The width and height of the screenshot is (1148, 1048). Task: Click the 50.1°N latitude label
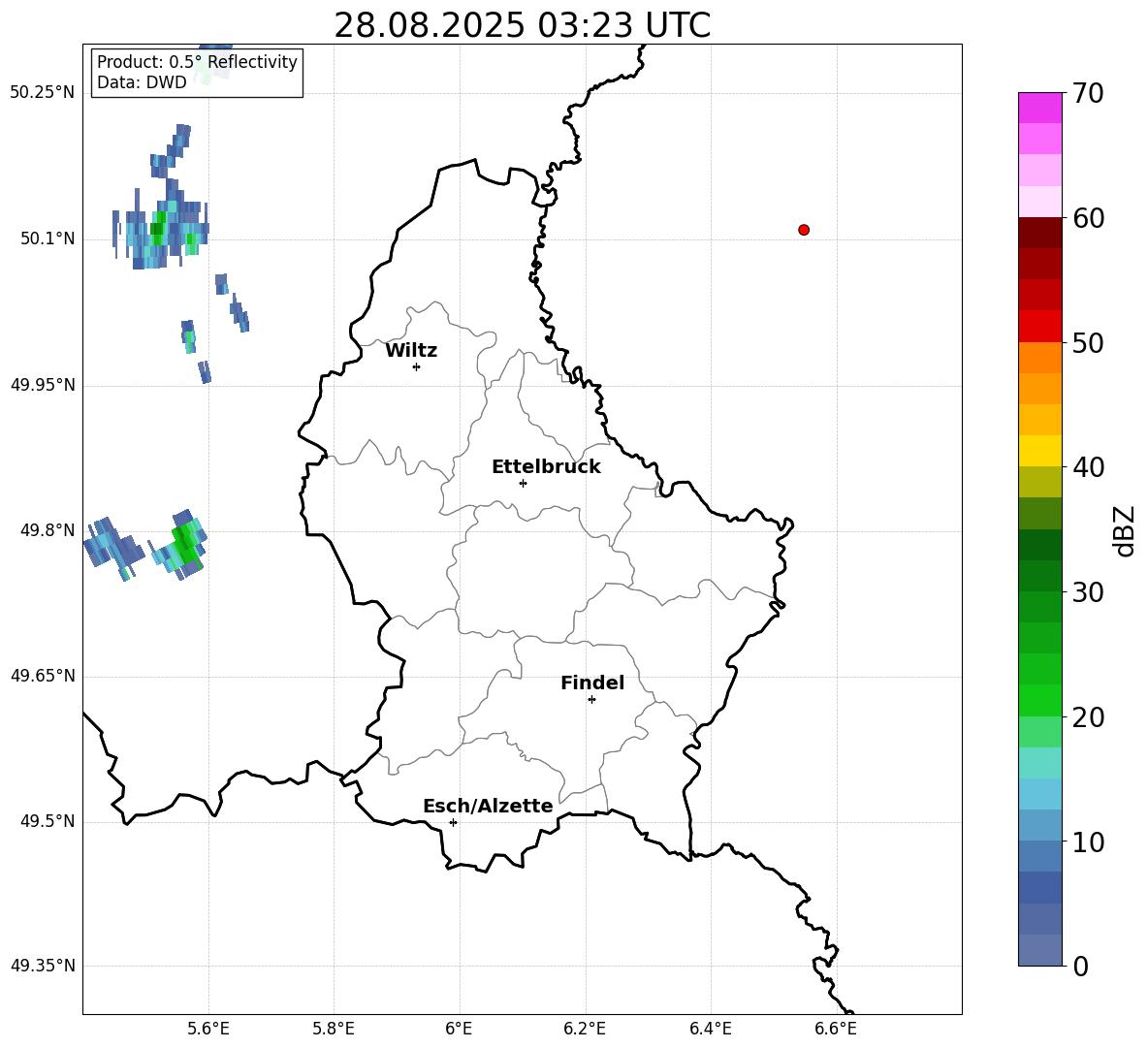click(x=47, y=238)
